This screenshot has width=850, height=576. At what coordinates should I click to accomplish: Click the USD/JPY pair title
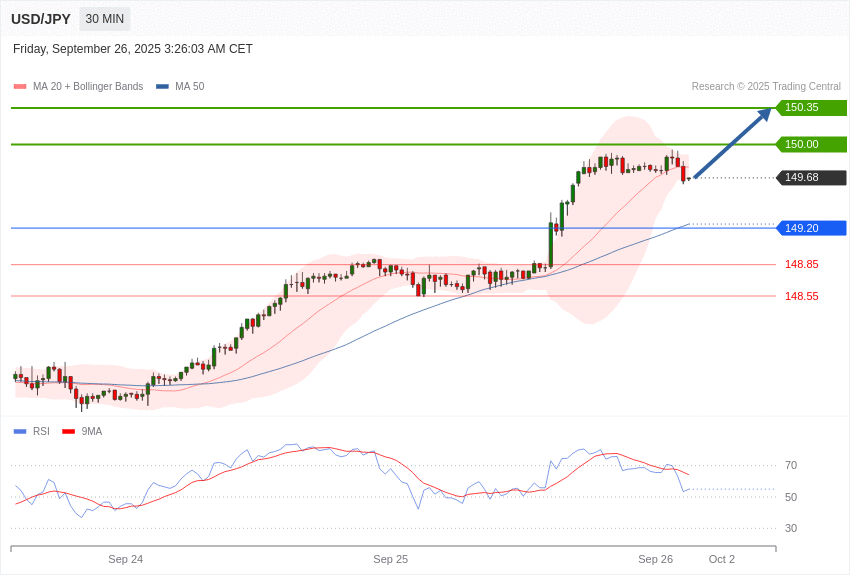point(41,19)
